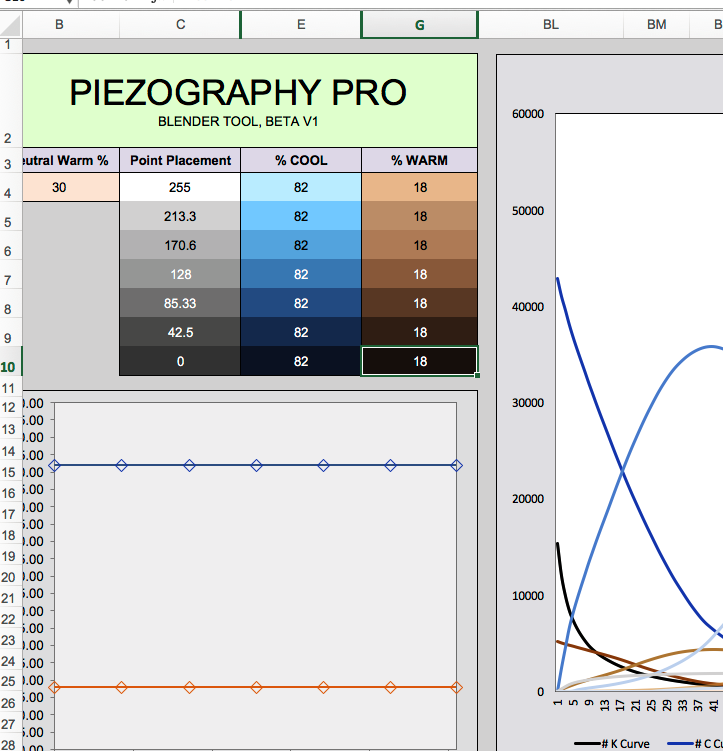This screenshot has height=751, width=723.
Task: Click the first diamond marker on the blue line
Action: pos(55,465)
